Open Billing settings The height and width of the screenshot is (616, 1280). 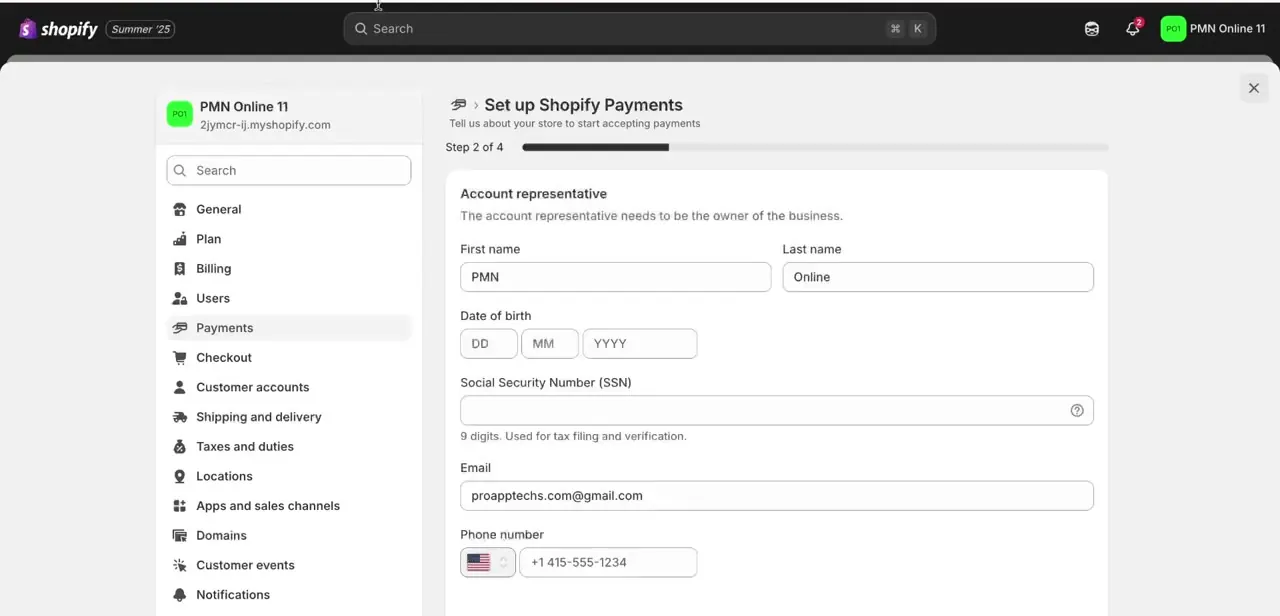click(x=289, y=269)
